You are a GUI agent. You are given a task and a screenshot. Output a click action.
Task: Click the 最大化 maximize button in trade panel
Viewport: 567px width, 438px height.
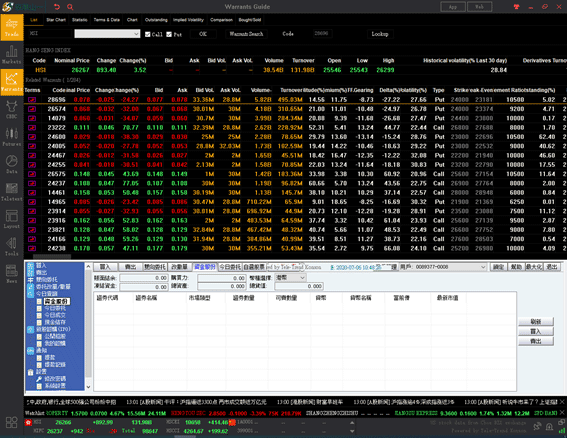point(534,267)
